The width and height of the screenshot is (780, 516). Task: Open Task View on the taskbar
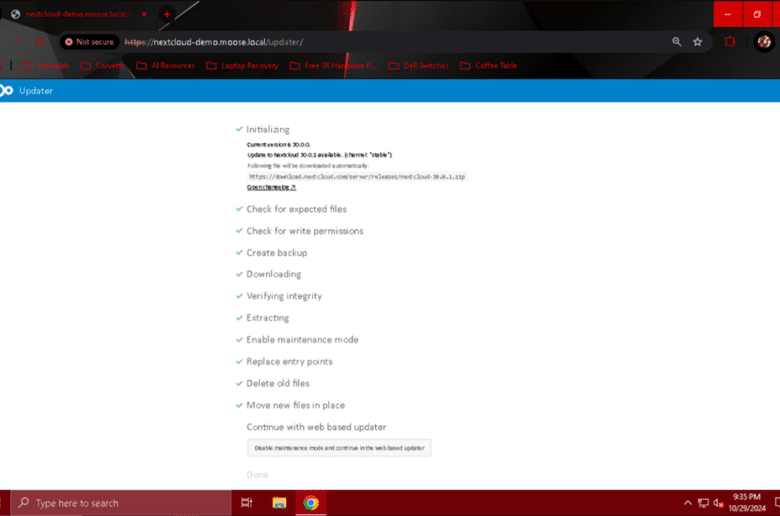coord(247,503)
